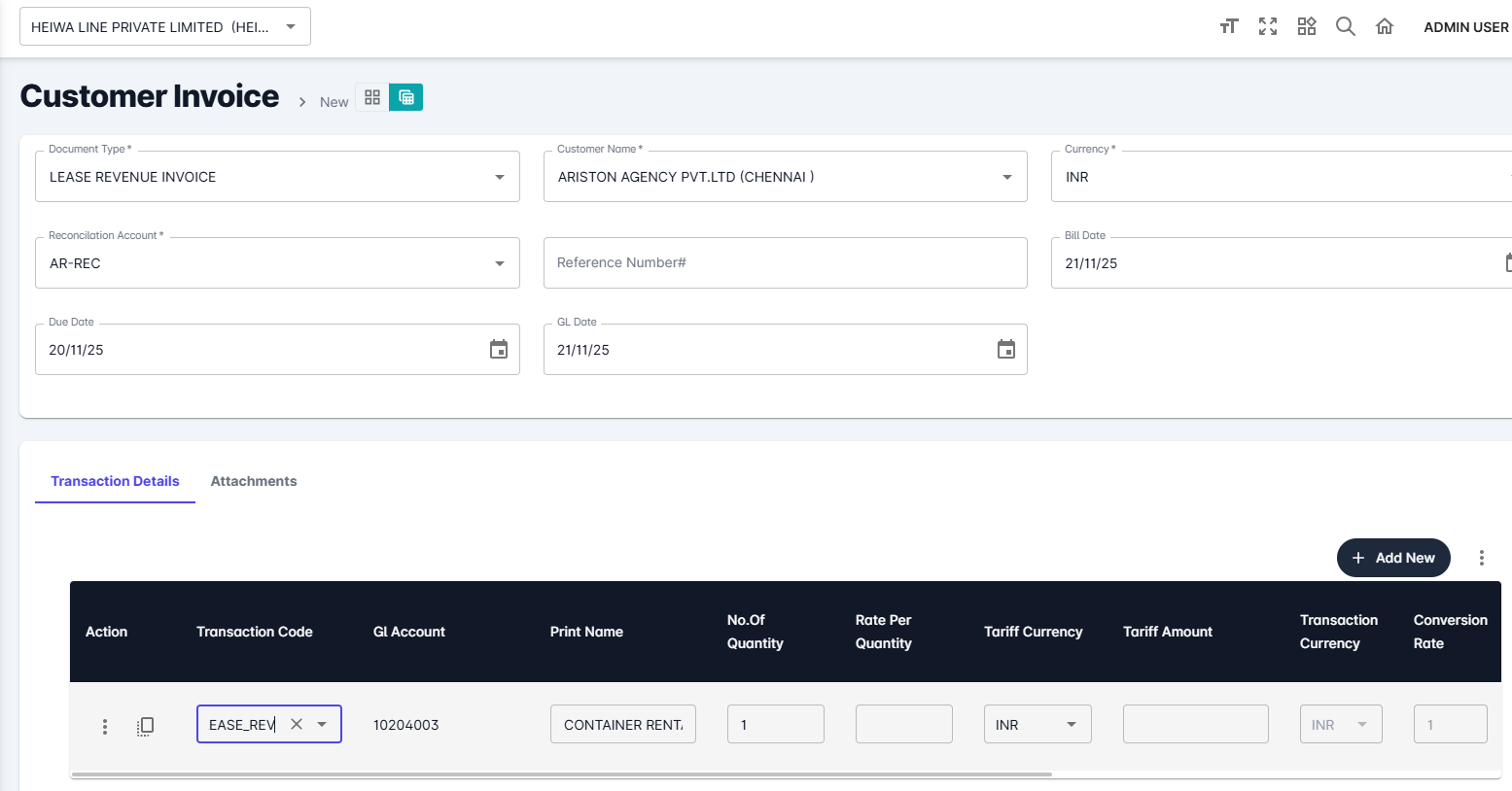Clear the Transaction Code selection
1512x791 pixels.
coord(297,724)
